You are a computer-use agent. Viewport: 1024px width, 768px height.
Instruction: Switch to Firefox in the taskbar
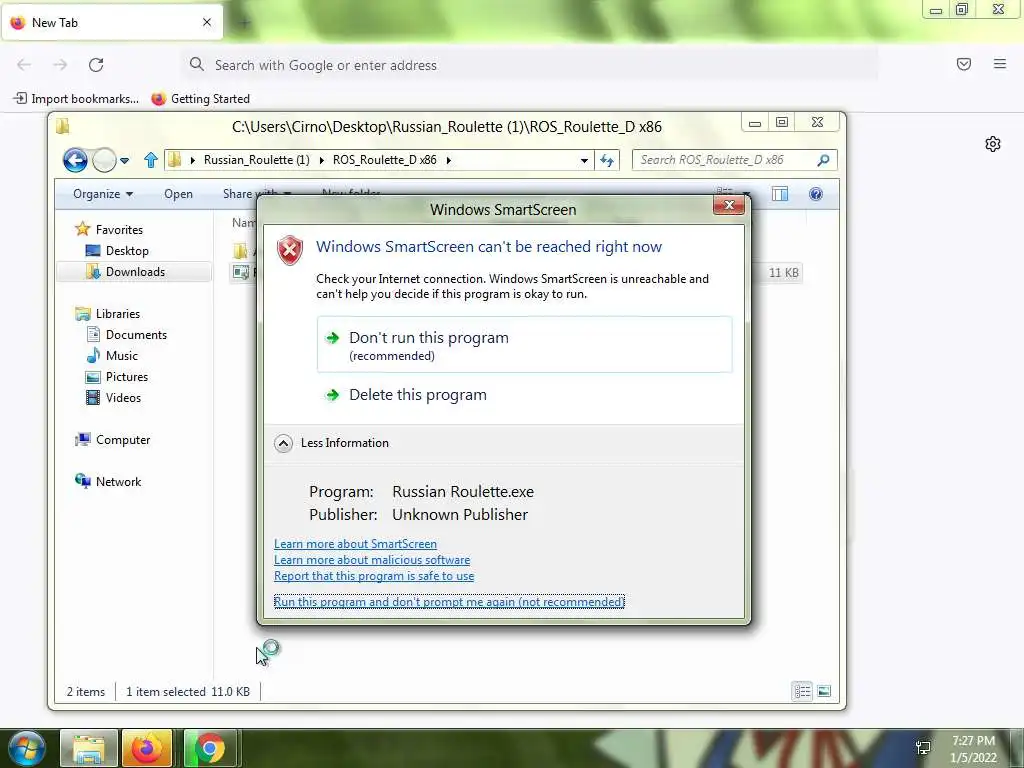[147, 748]
